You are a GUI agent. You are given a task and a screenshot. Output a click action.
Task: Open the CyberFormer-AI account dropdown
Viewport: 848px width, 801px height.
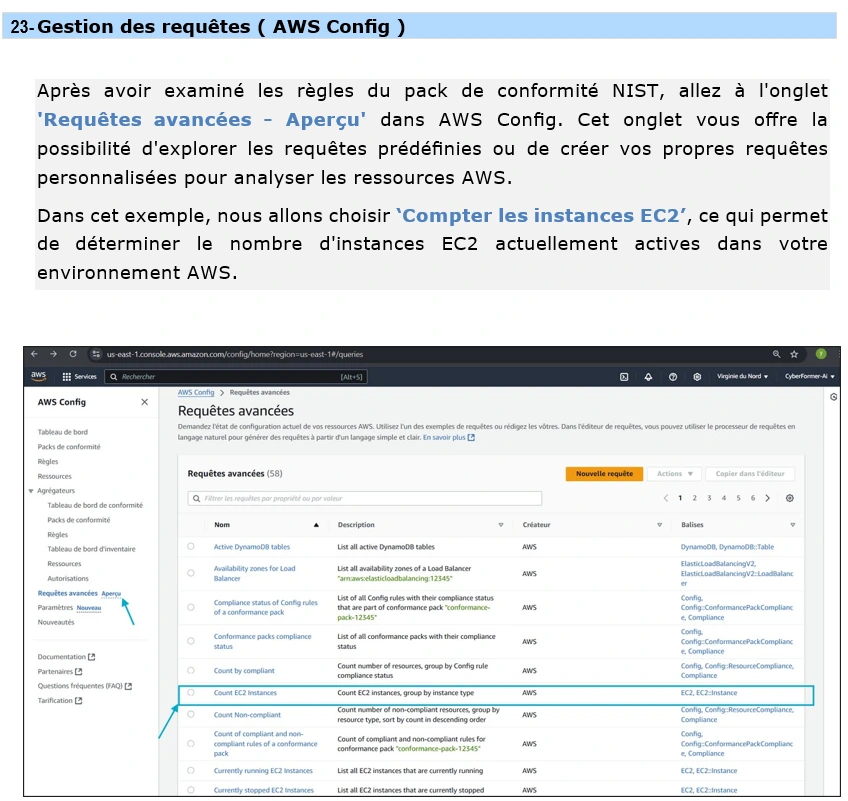pyautogui.click(x=810, y=376)
